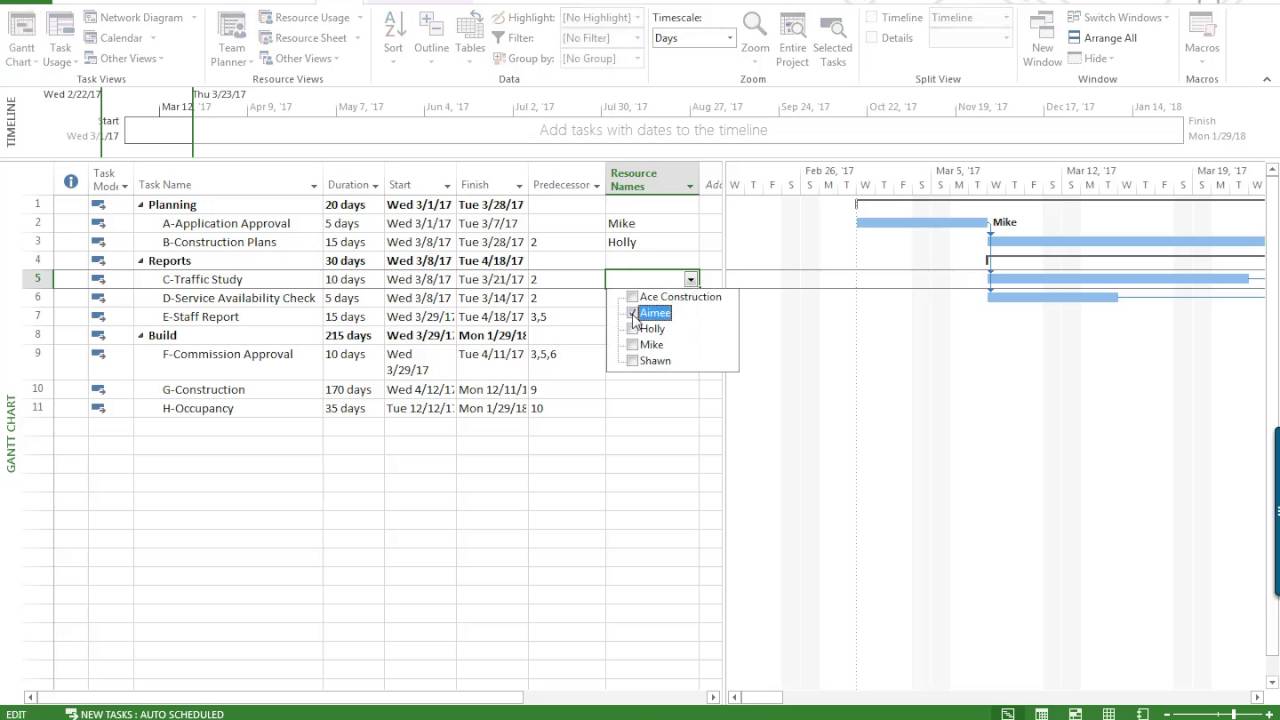This screenshot has height=720, width=1280.
Task: Click Resource Sheet icon in status bar
Action: click(1109, 714)
